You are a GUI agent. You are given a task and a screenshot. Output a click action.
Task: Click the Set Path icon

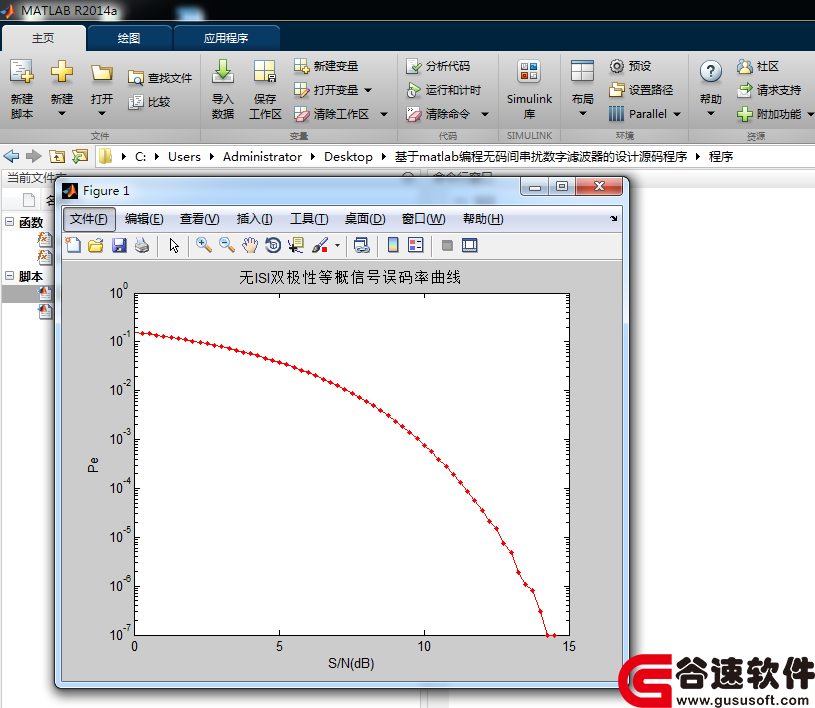click(616, 90)
